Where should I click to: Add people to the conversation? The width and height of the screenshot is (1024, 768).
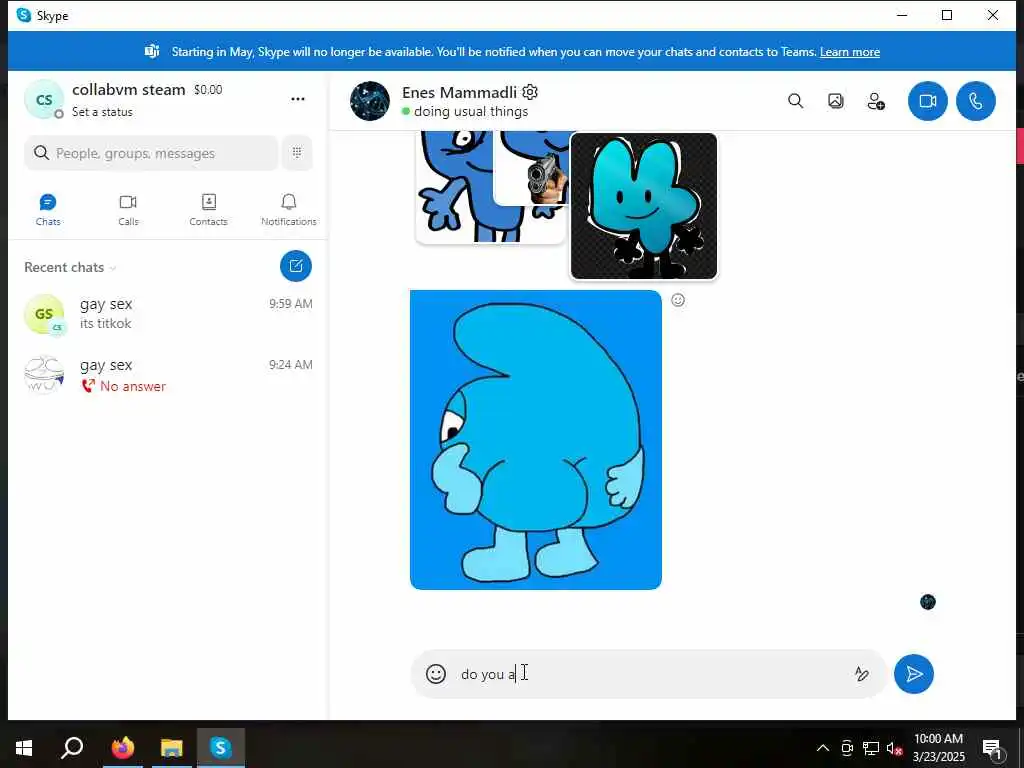click(876, 101)
